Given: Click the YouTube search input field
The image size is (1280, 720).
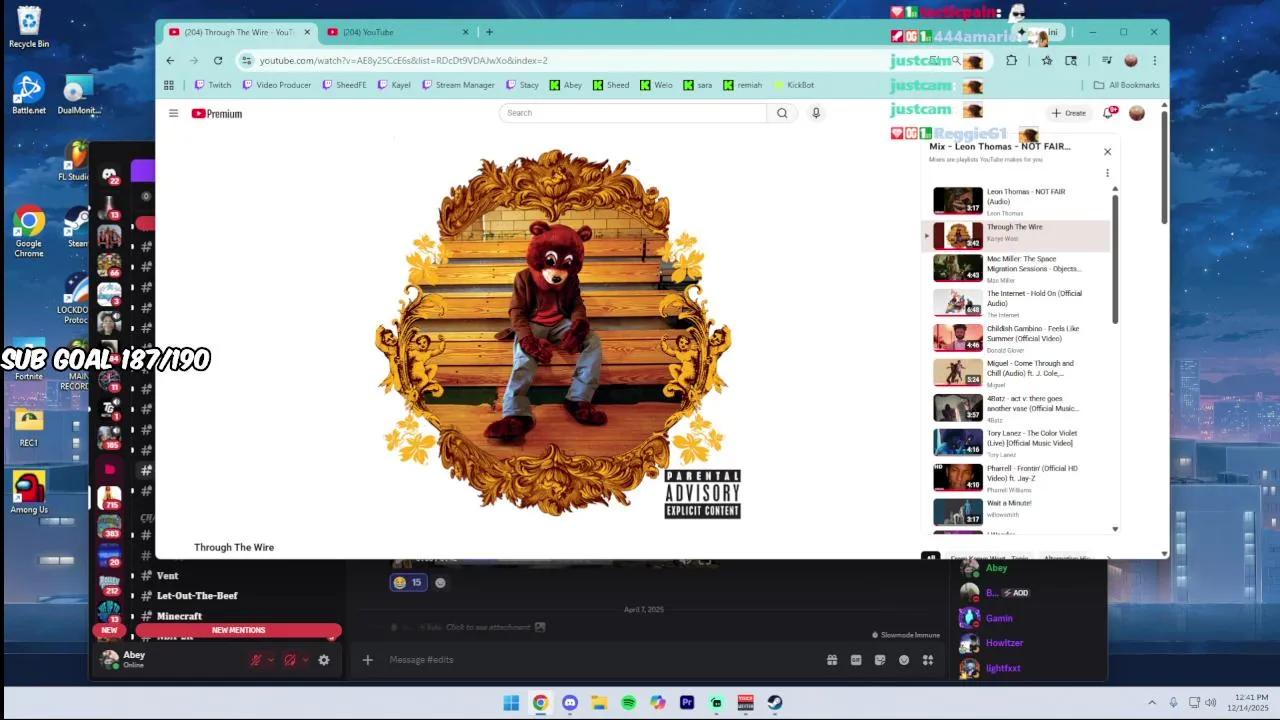Looking at the screenshot, I should coord(634,113).
